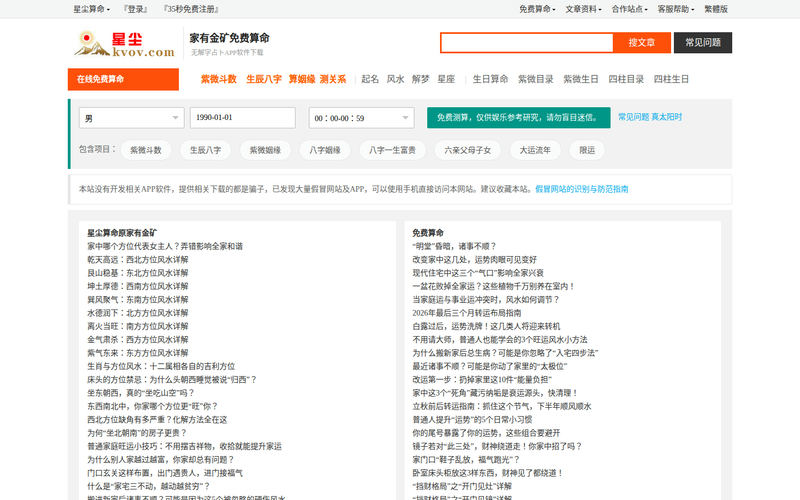Expand the 文章资料 dropdown menu
This screenshot has height=500, width=800.
[x=583, y=9]
